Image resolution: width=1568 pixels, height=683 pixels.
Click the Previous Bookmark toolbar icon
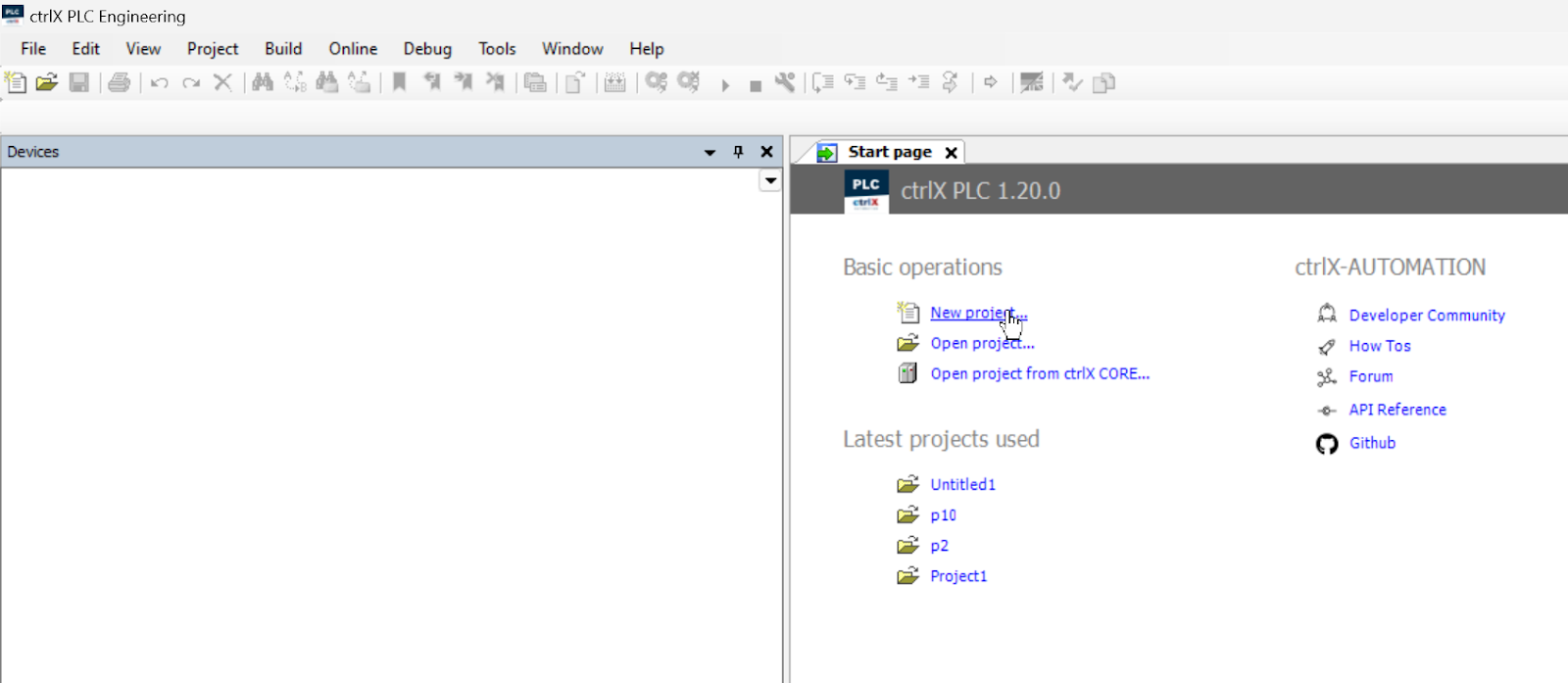(x=431, y=82)
